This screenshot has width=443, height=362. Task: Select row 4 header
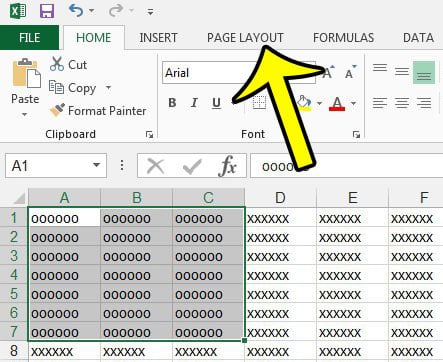pyautogui.click(x=14, y=275)
